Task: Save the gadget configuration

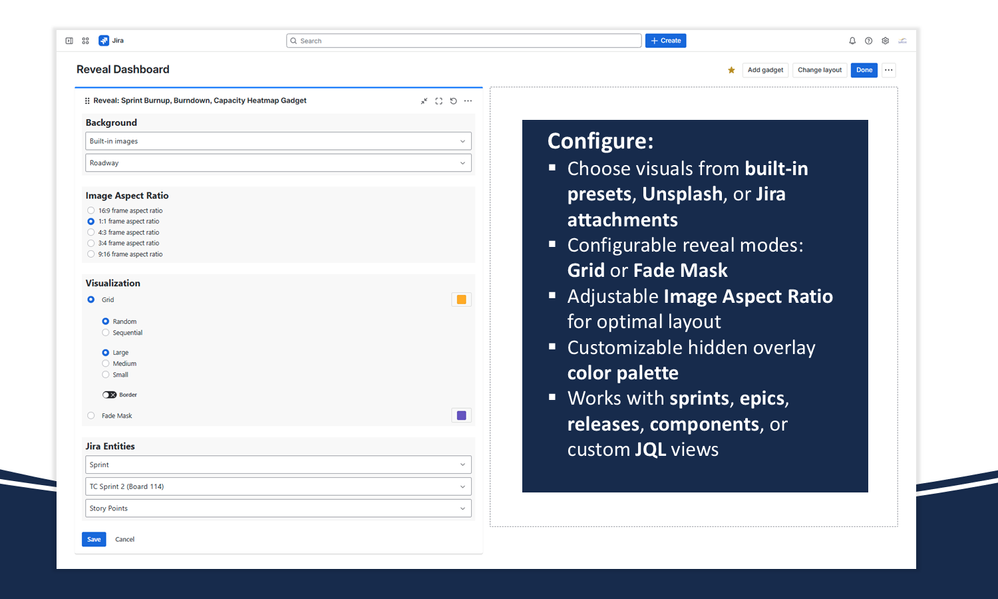Action: coord(94,539)
